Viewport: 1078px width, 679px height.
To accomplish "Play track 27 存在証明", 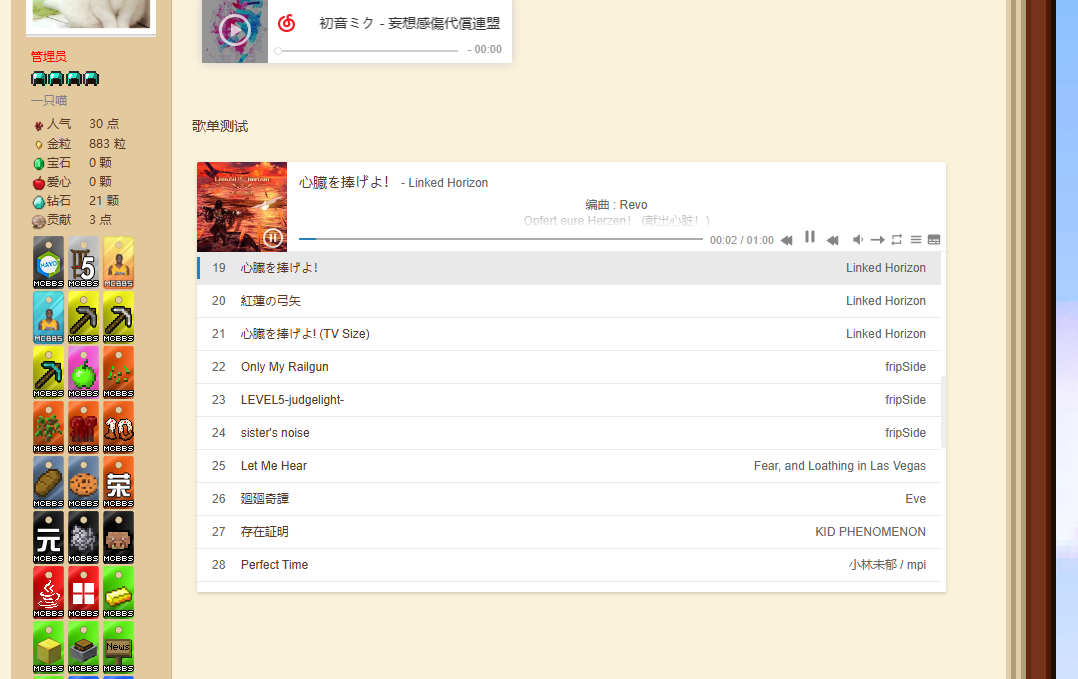I will (x=569, y=532).
